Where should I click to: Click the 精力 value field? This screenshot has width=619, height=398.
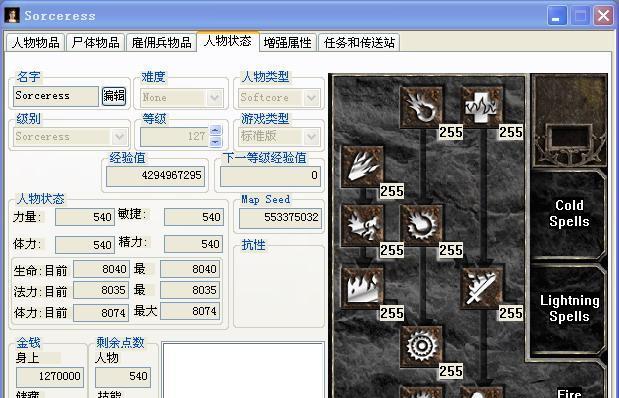tap(193, 244)
